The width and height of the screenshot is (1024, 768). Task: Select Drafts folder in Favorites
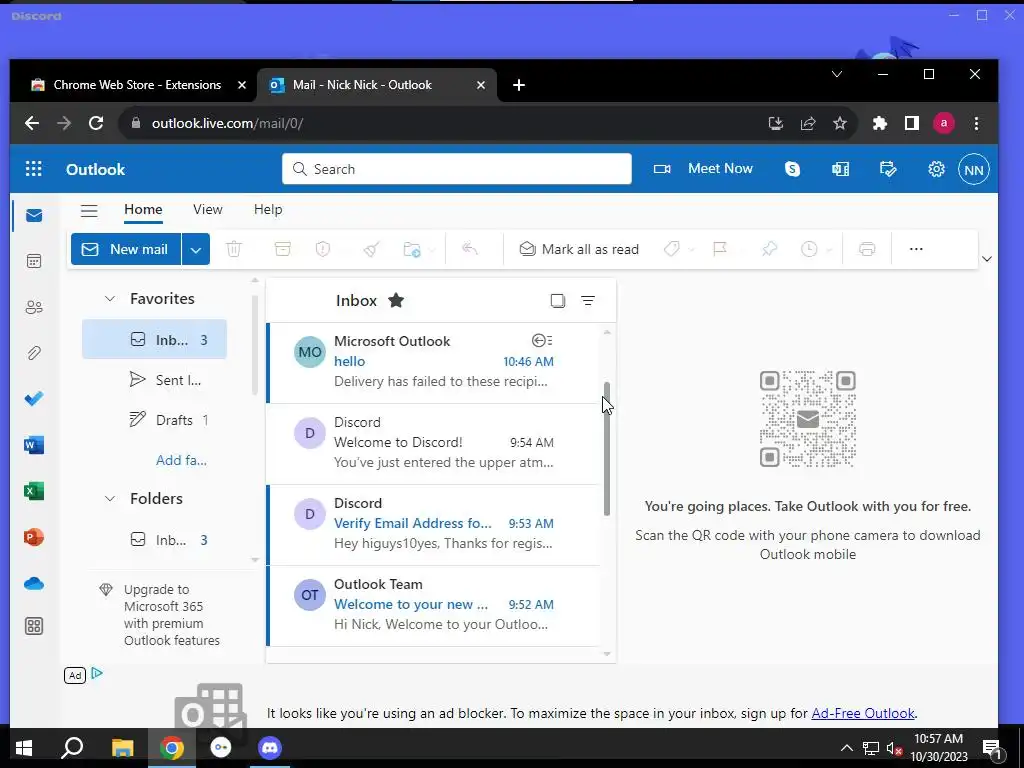coord(154,420)
